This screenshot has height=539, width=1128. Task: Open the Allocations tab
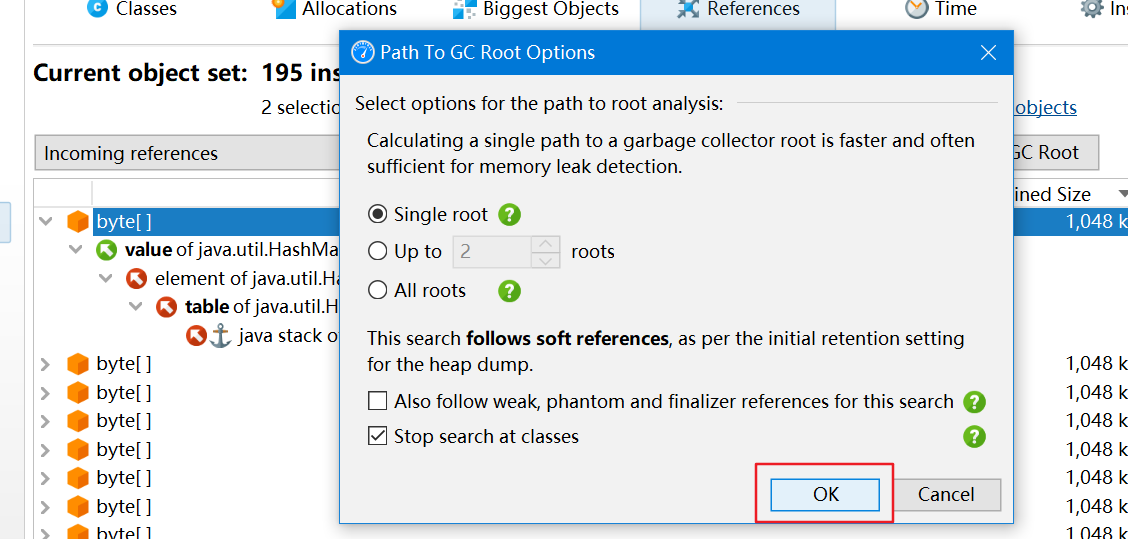(x=335, y=9)
